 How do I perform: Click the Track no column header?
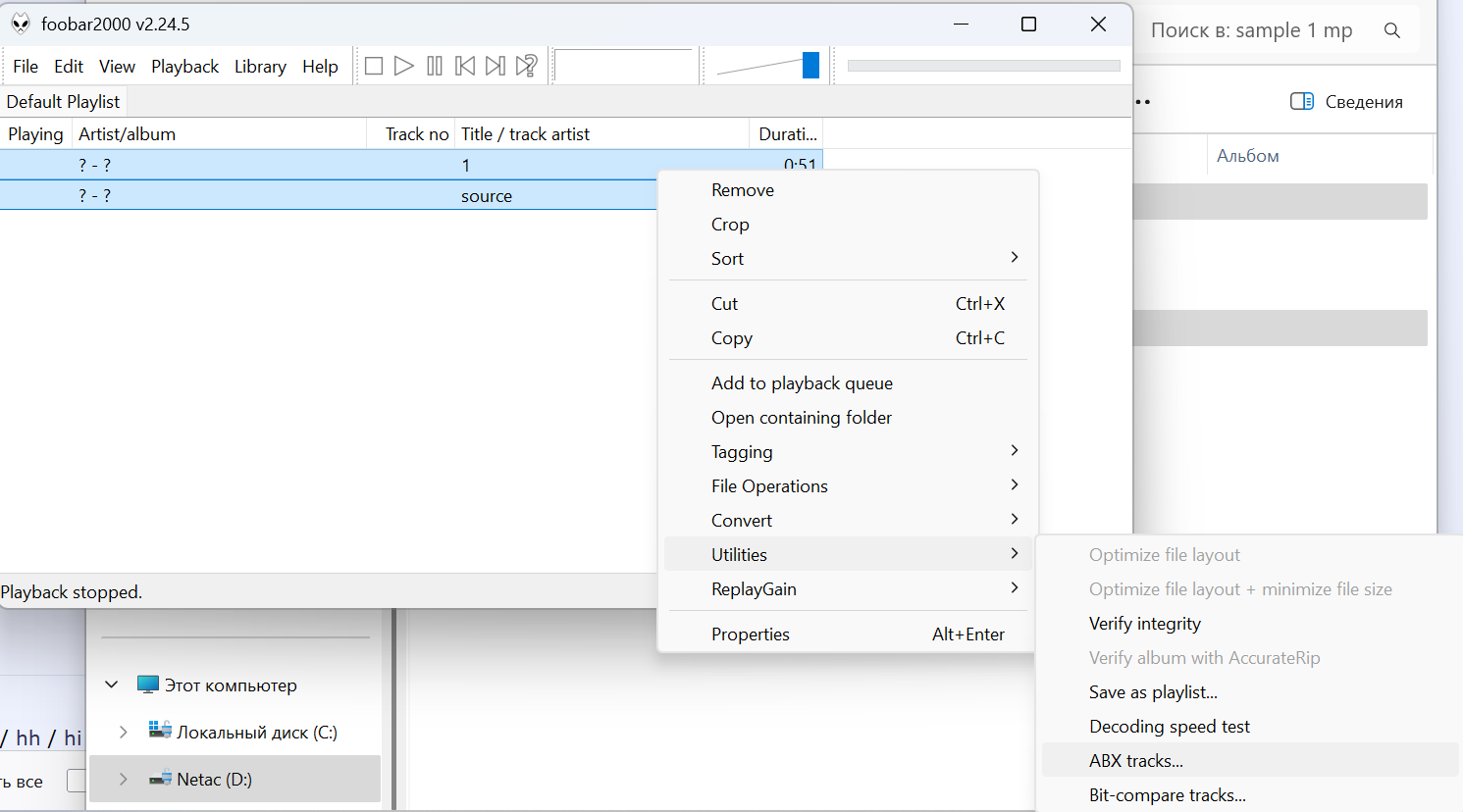(x=410, y=134)
